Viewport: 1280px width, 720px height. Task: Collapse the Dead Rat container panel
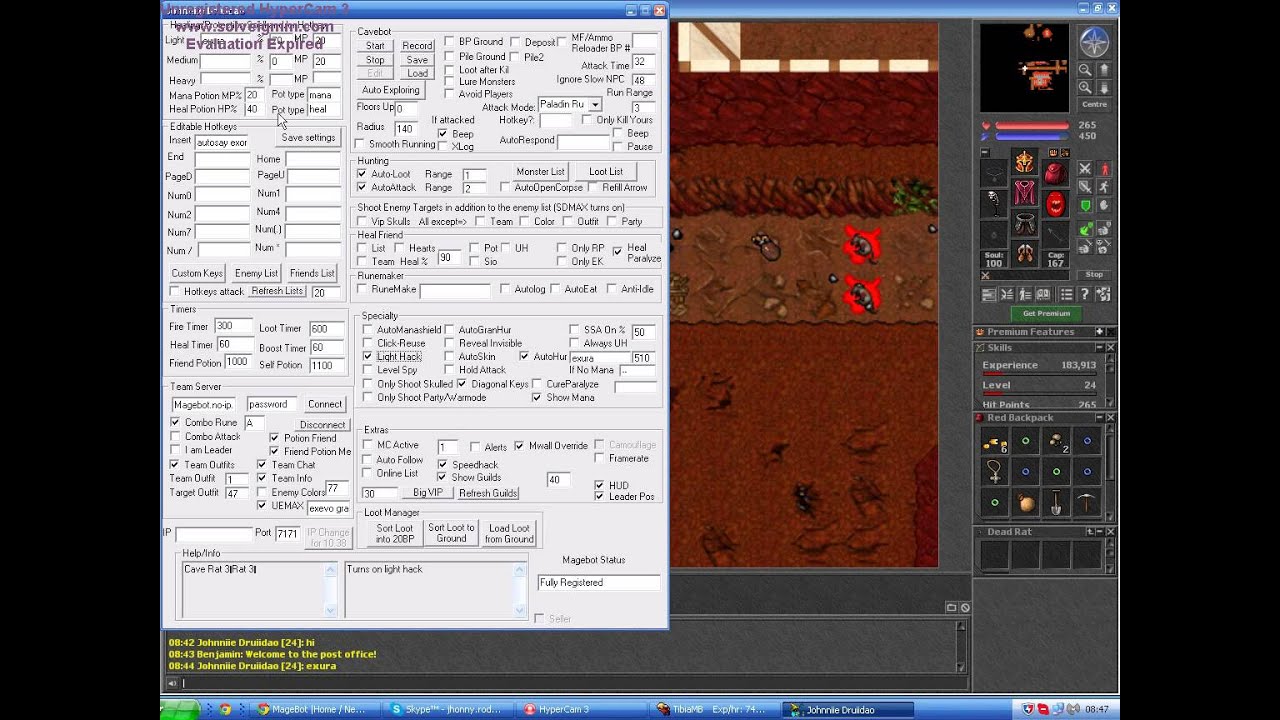pos(1099,531)
